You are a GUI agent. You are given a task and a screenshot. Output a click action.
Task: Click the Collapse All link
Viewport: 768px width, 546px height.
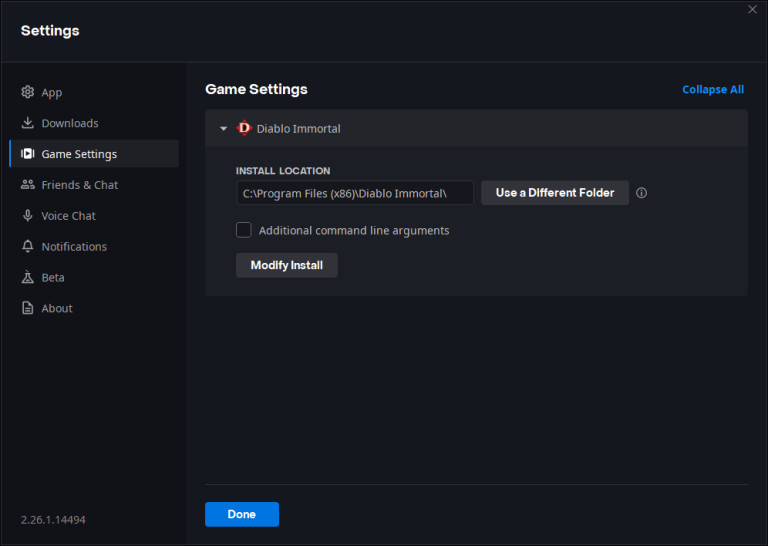point(712,90)
